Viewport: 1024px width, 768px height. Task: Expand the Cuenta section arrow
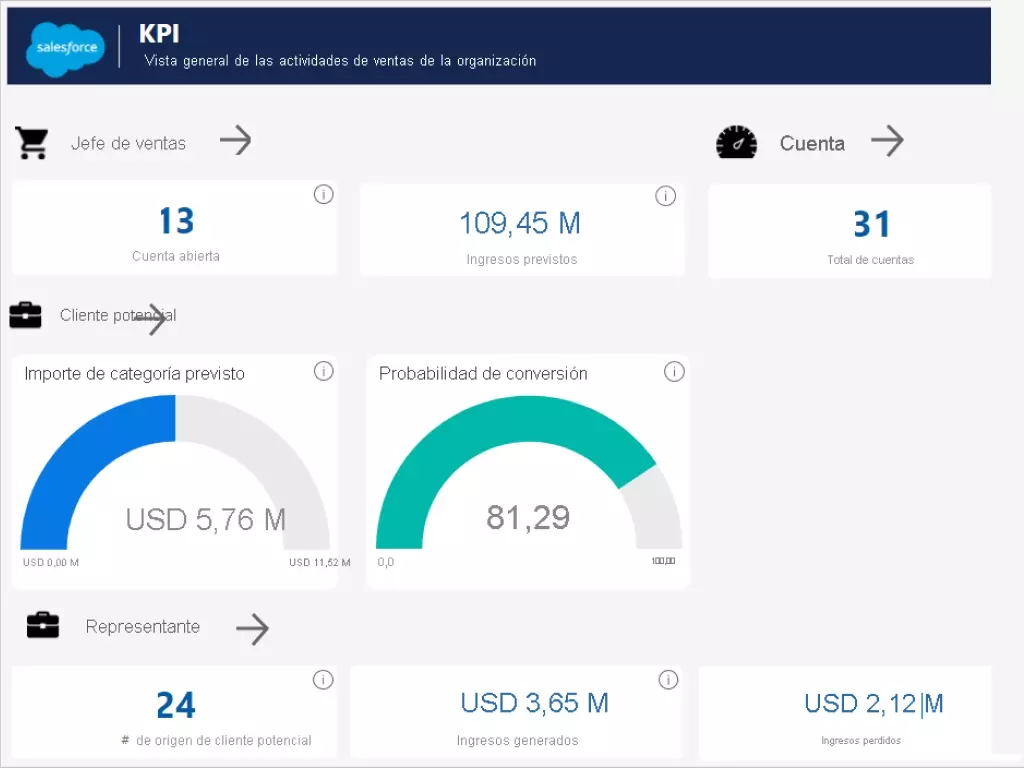pos(888,142)
